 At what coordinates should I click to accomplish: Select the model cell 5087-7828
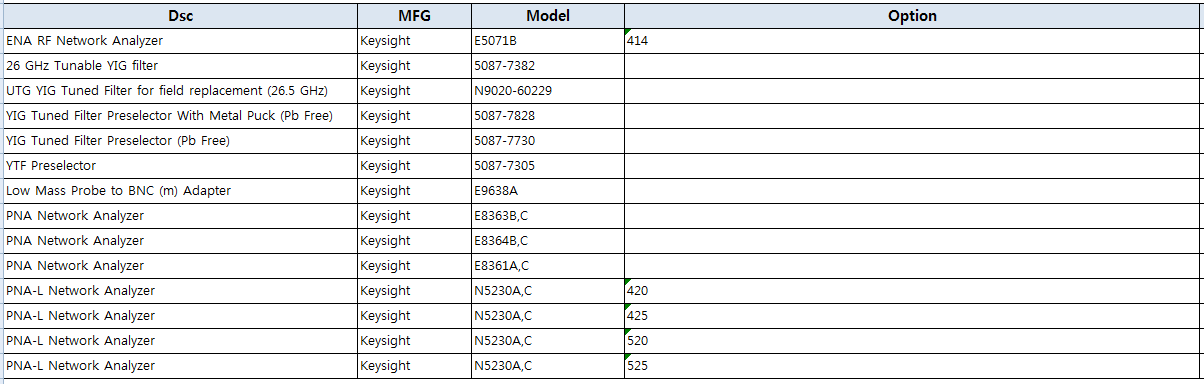(548, 116)
